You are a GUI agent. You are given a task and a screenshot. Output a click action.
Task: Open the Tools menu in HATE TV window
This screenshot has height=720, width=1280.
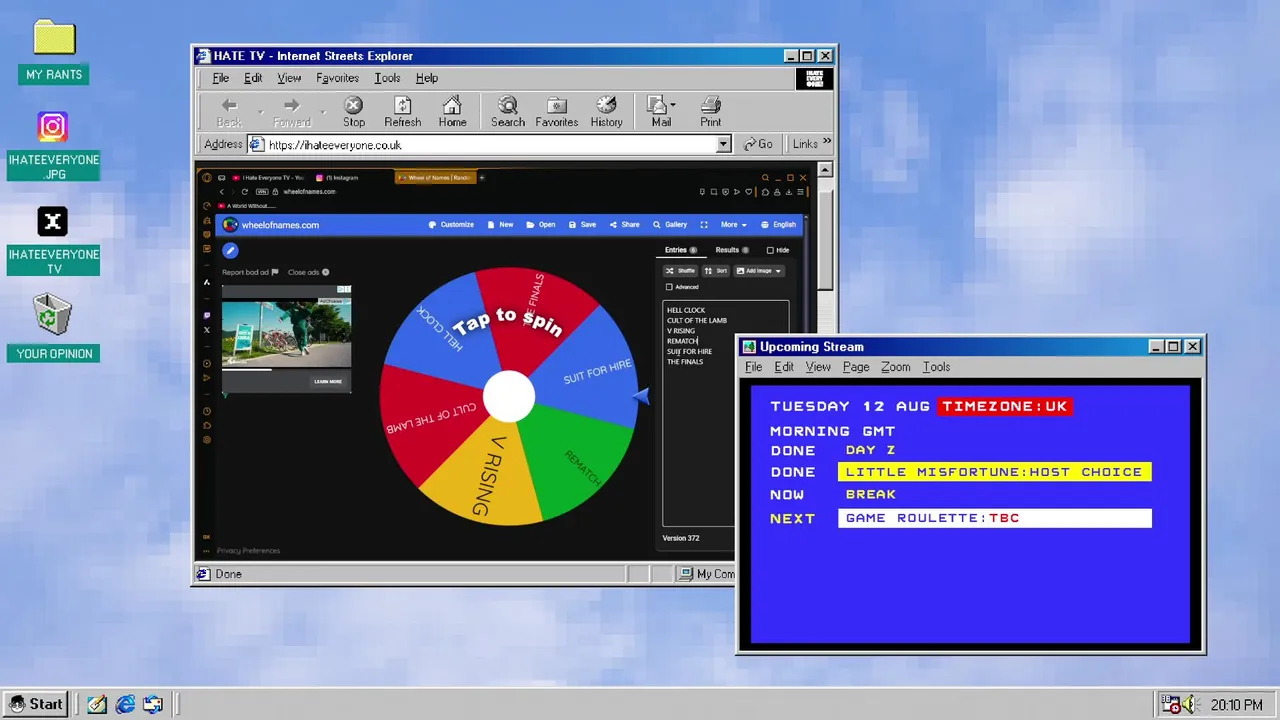387,78
